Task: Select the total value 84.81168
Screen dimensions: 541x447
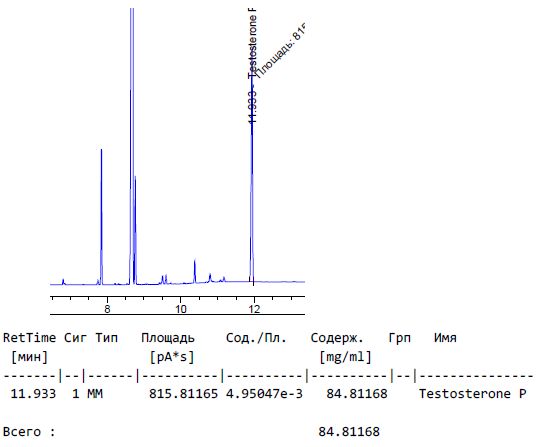Action: (349, 432)
